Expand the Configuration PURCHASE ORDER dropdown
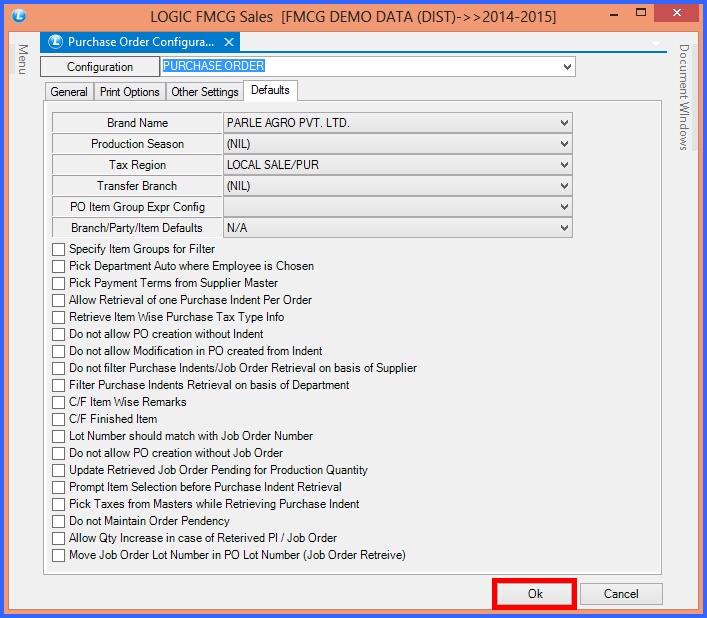 pos(567,67)
